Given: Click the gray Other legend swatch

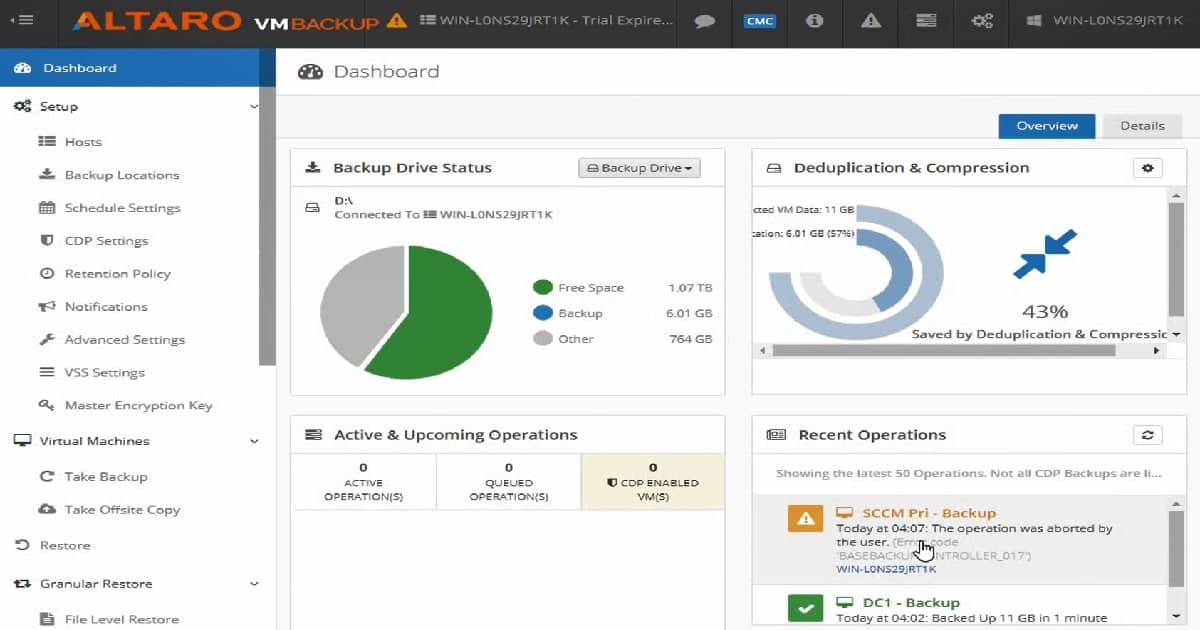Looking at the screenshot, I should [543, 339].
